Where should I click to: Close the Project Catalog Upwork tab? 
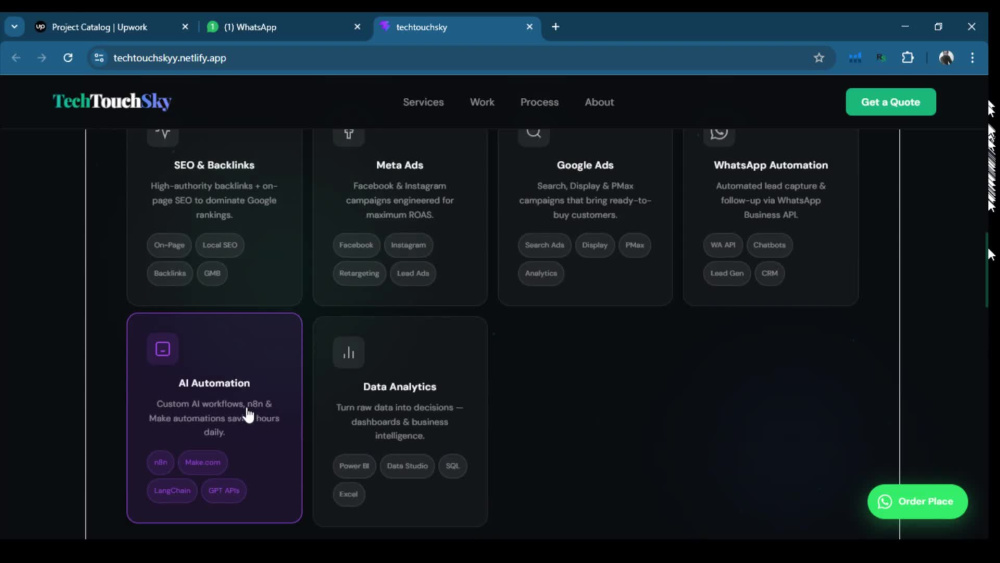point(185,27)
